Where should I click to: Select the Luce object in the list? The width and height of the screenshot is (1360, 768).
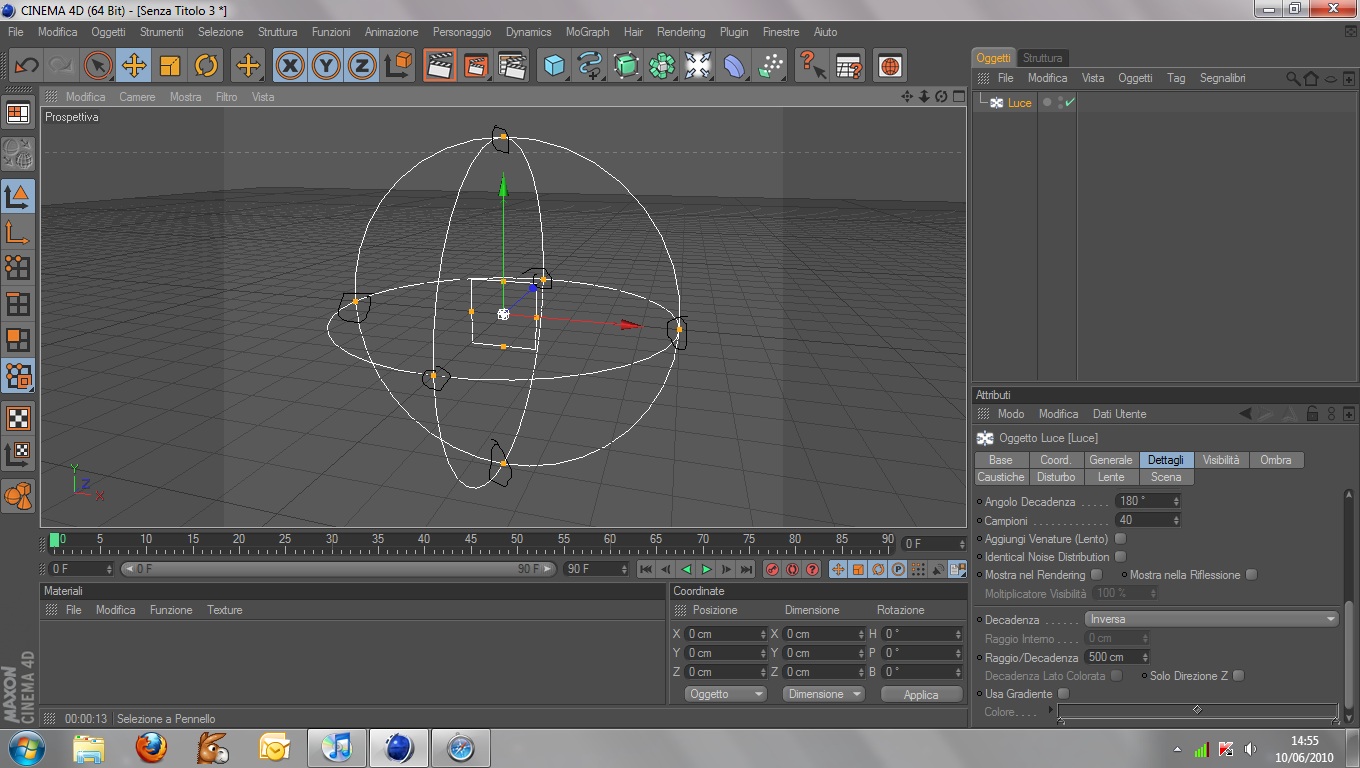pos(1019,103)
